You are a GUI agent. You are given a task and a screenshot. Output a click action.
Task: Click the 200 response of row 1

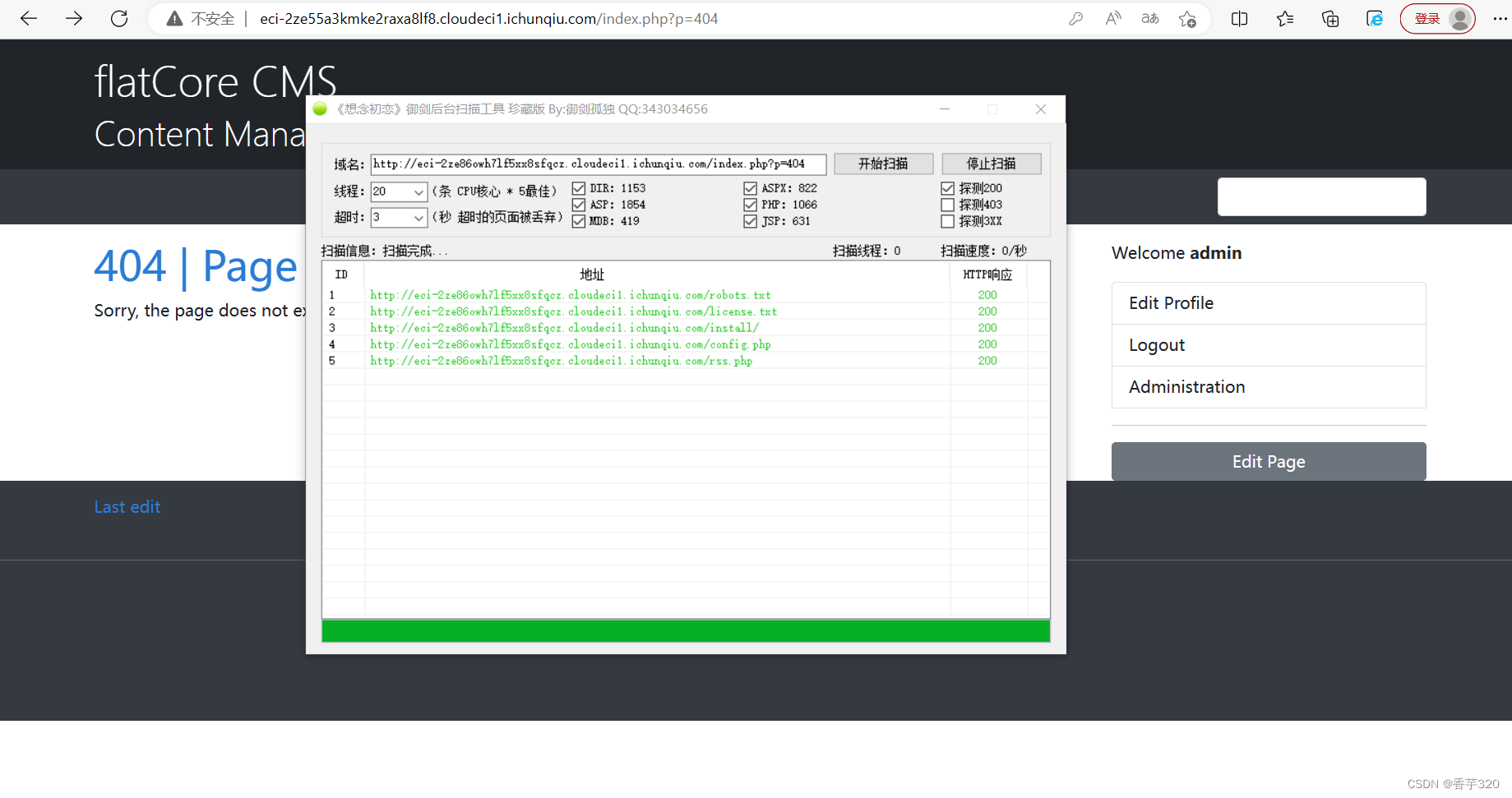coord(987,295)
